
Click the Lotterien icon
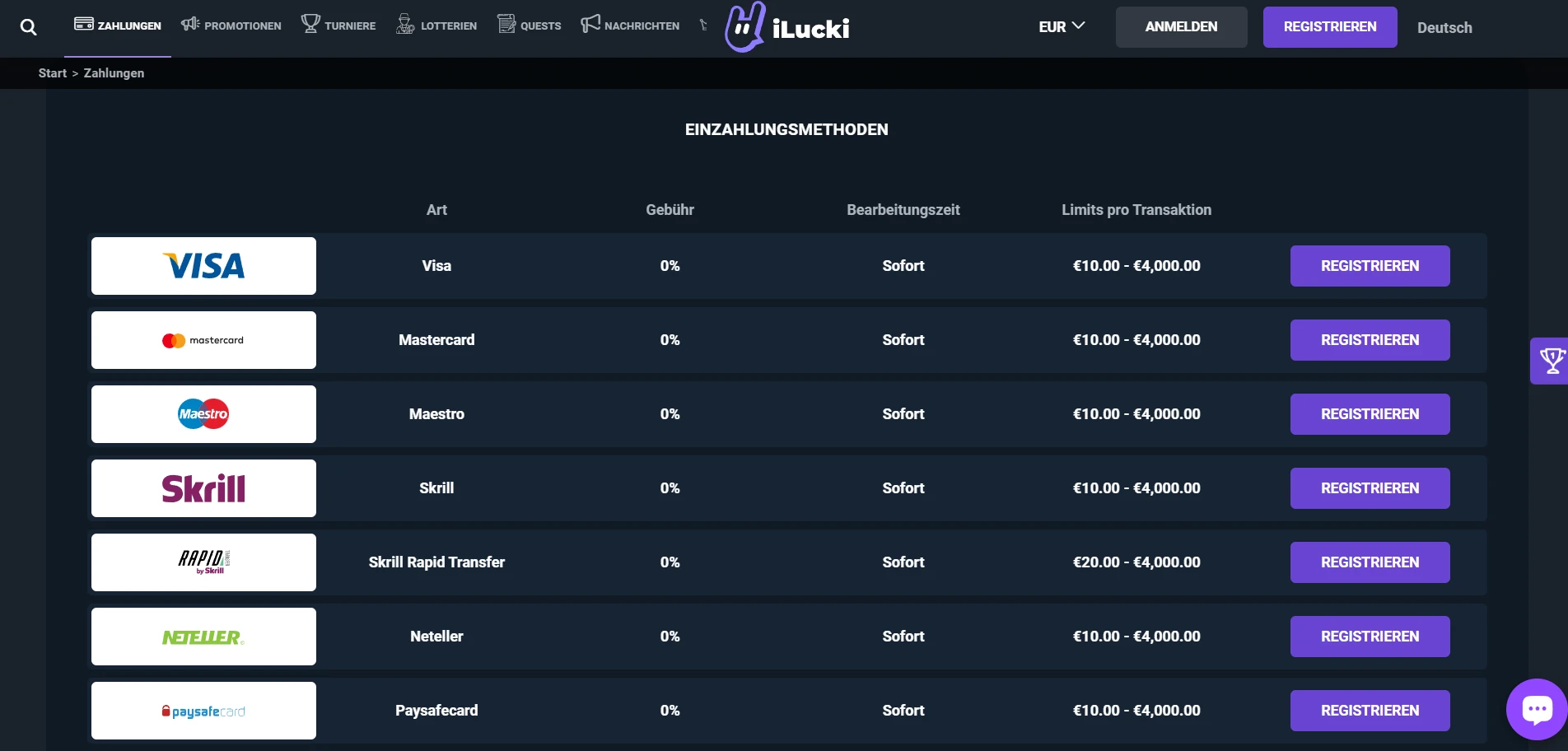click(x=405, y=24)
